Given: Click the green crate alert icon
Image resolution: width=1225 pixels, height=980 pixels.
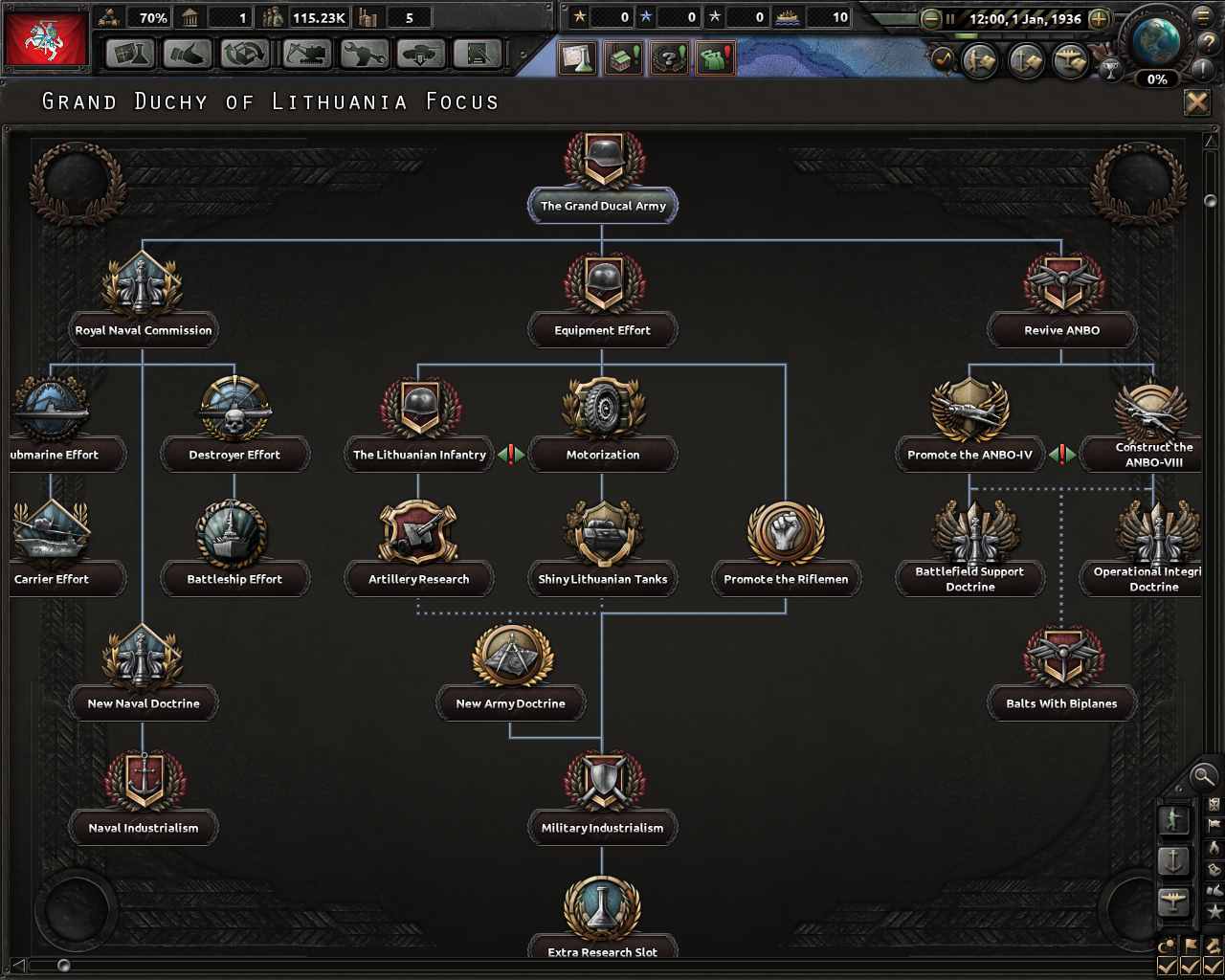Looking at the screenshot, I should 624,58.
